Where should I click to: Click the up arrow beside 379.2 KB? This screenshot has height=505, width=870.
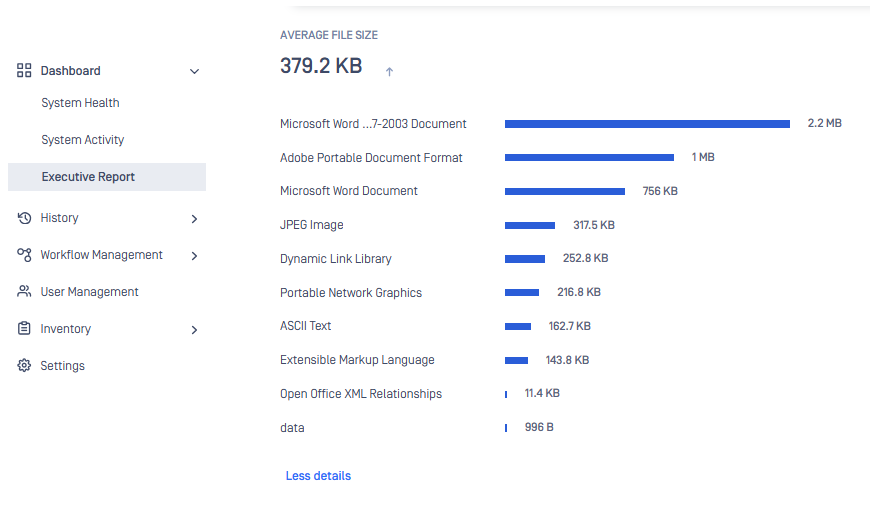[389, 71]
